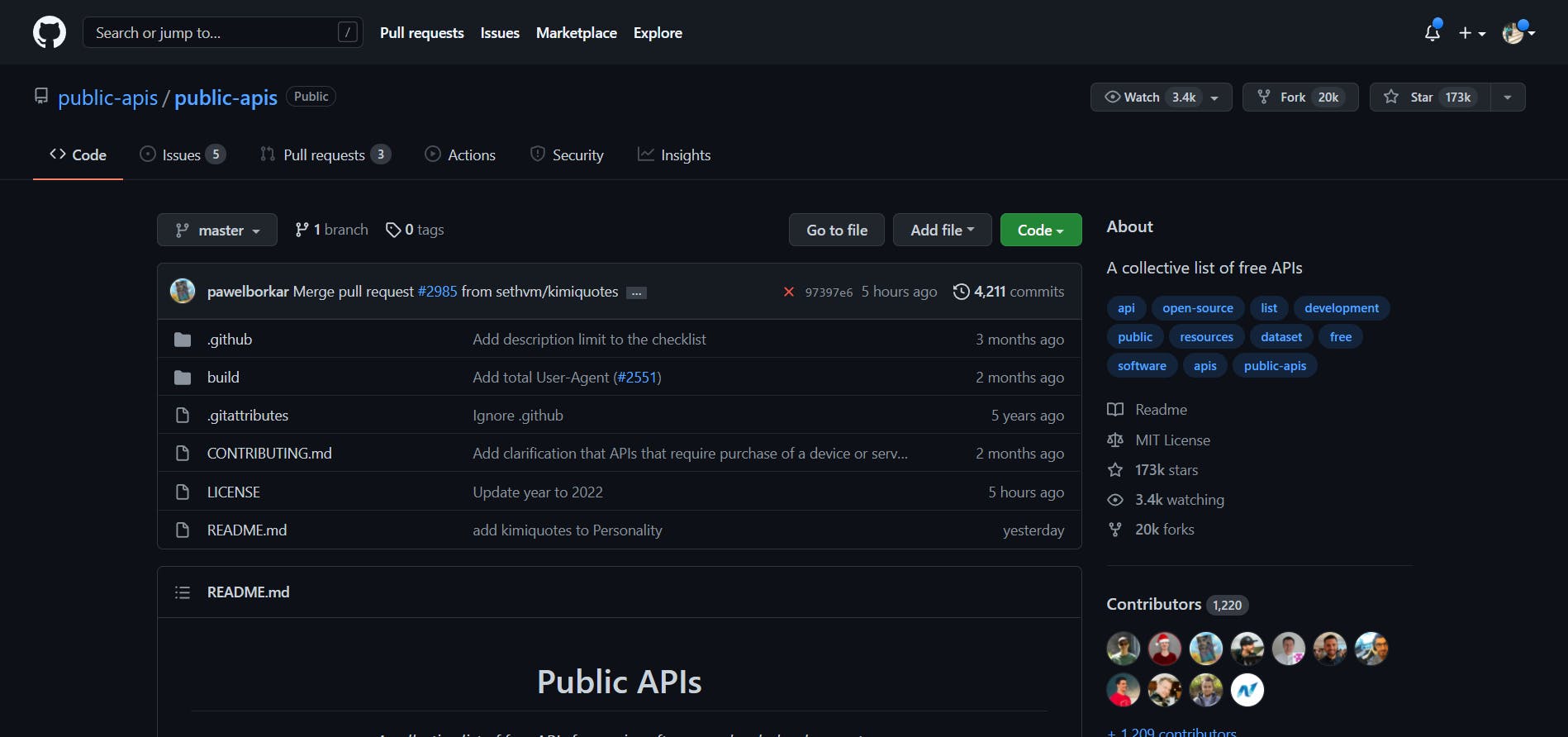Open the GitHub home logo

click(50, 32)
